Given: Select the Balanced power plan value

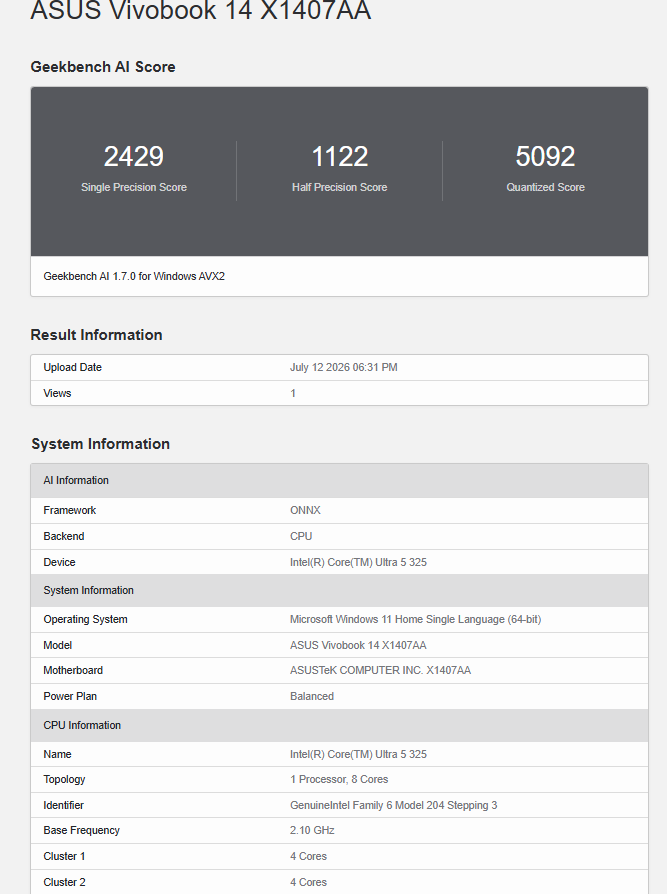Looking at the screenshot, I should pos(312,696).
